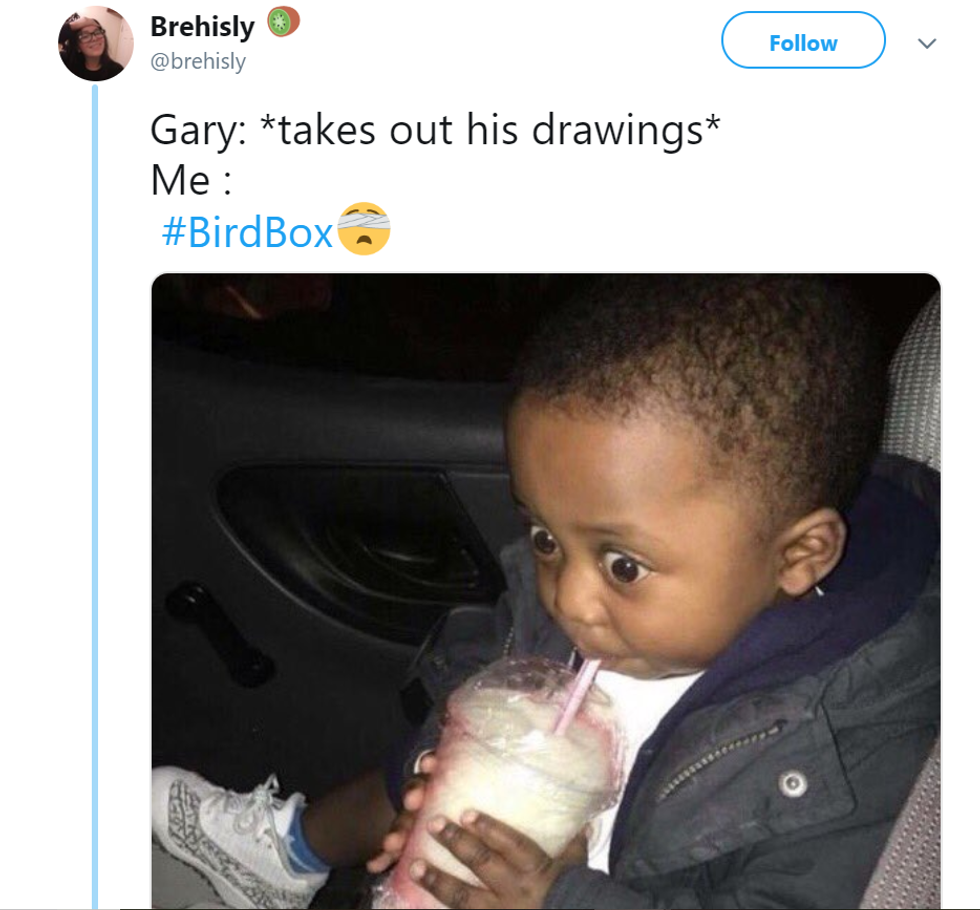The height and width of the screenshot is (910, 980).
Task: Click the bandaged-face emoji after #BirdBox
Action: (x=363, y=229)
